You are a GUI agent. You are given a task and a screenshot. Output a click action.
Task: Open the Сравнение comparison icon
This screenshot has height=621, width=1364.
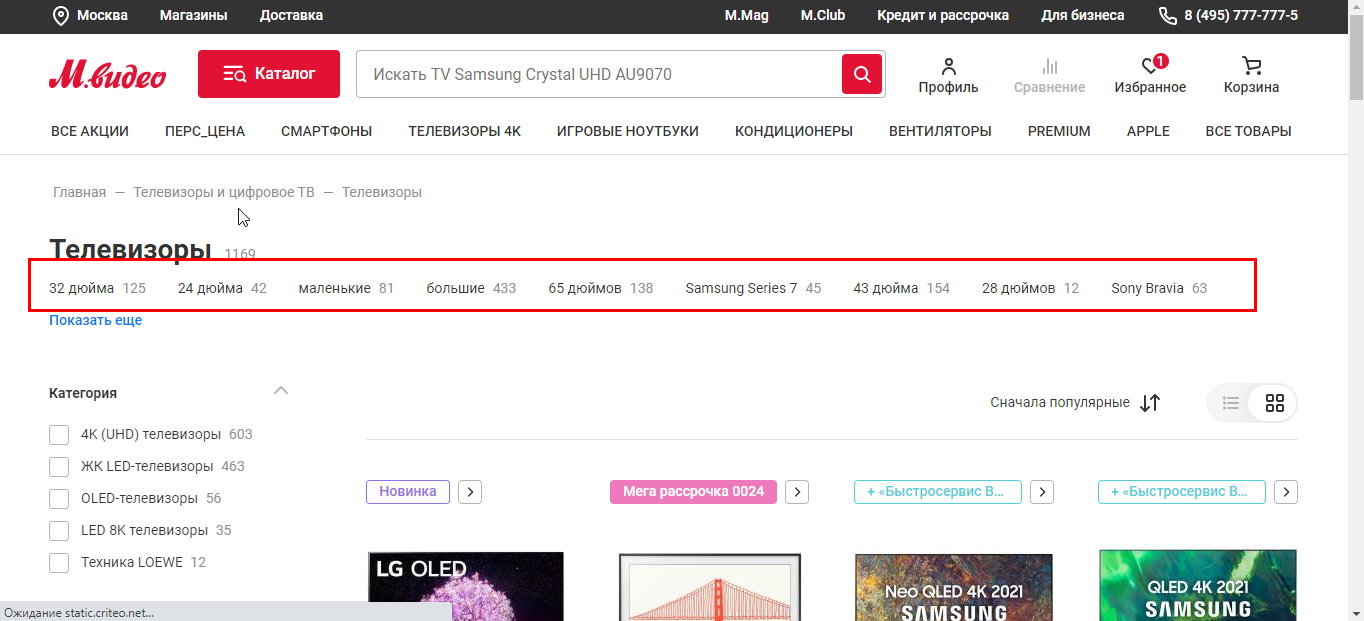pos(1049,76)
